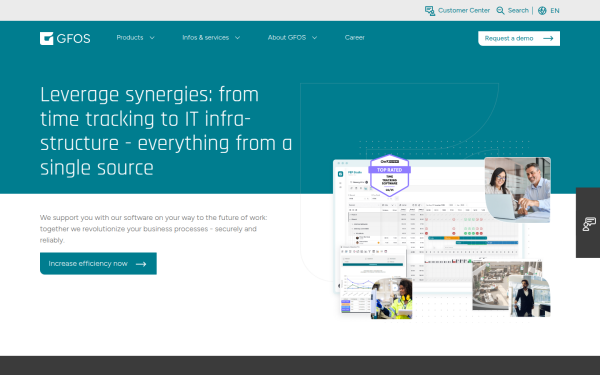This screenshot has height=375, width=600.
Task: Click the Search magnifier icon
Action: point(500,11)
